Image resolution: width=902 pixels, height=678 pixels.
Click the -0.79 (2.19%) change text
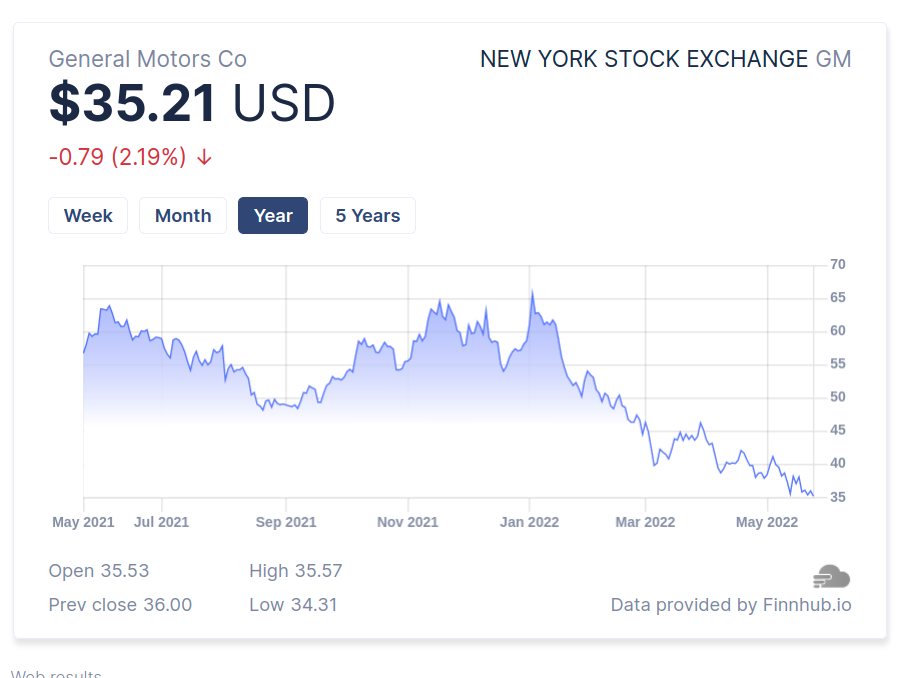coord(118,157)
